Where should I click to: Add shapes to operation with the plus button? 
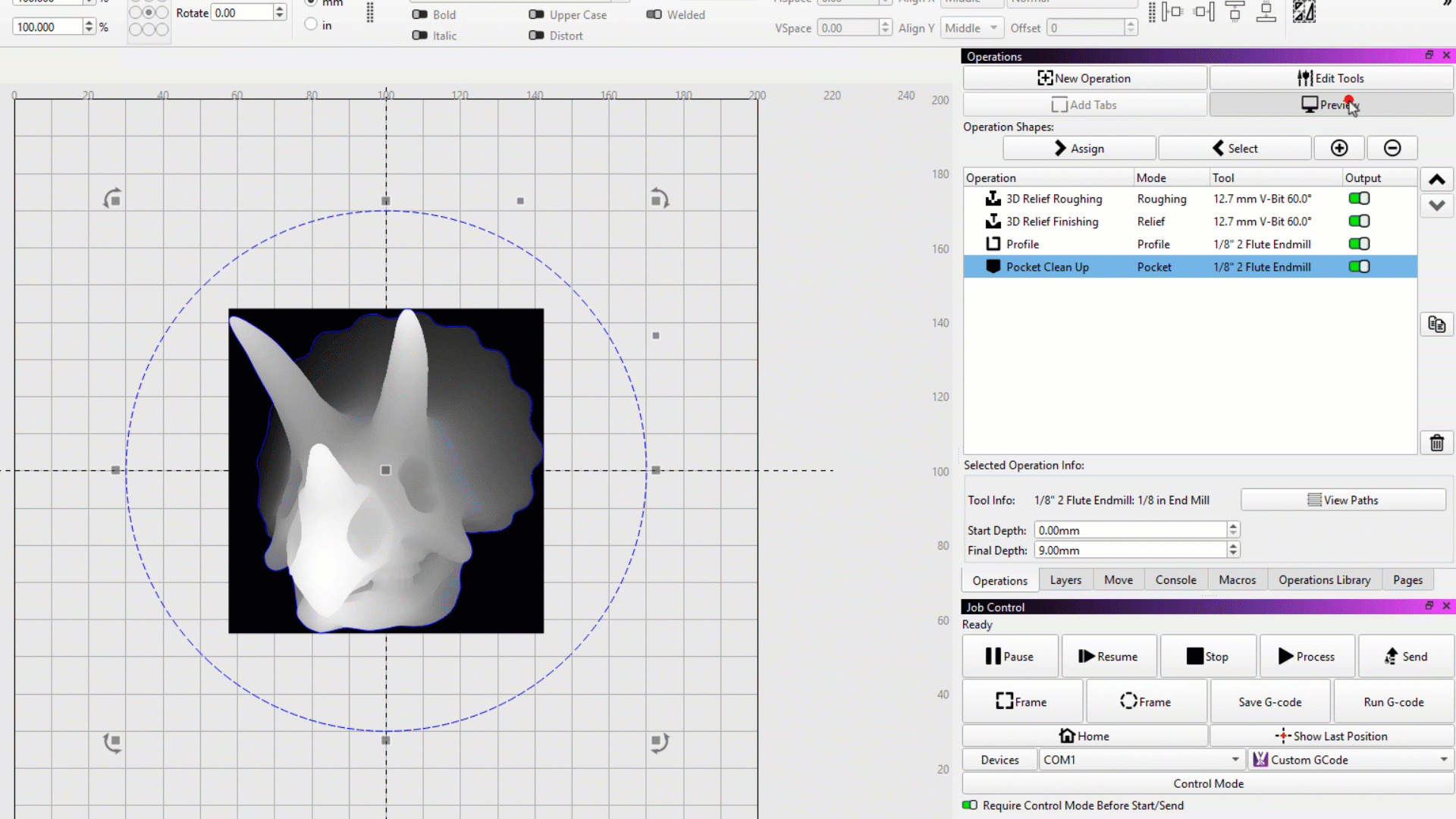click(x=1339, y=149)
